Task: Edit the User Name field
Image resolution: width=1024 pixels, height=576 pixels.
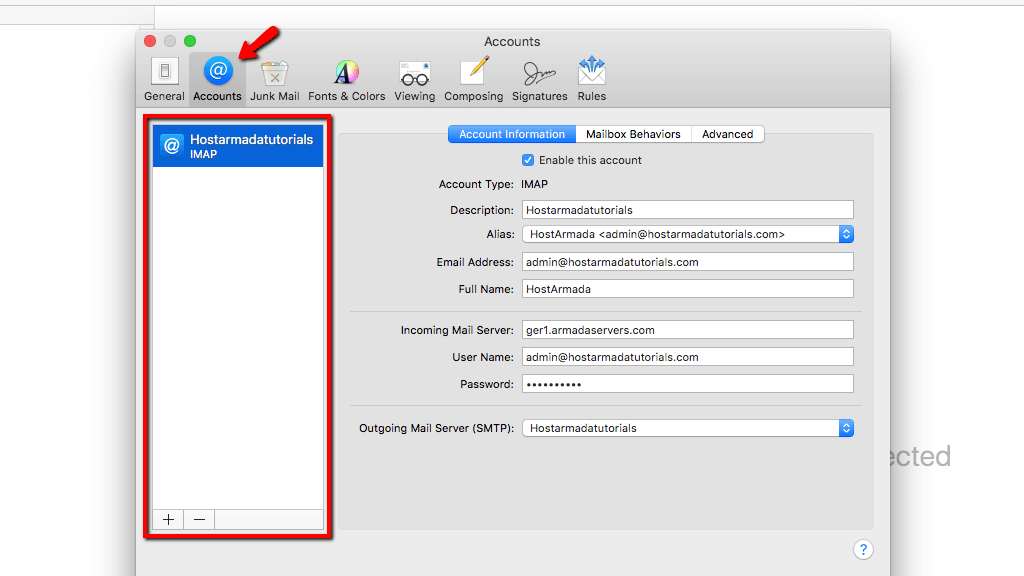Action: point(688,357)
